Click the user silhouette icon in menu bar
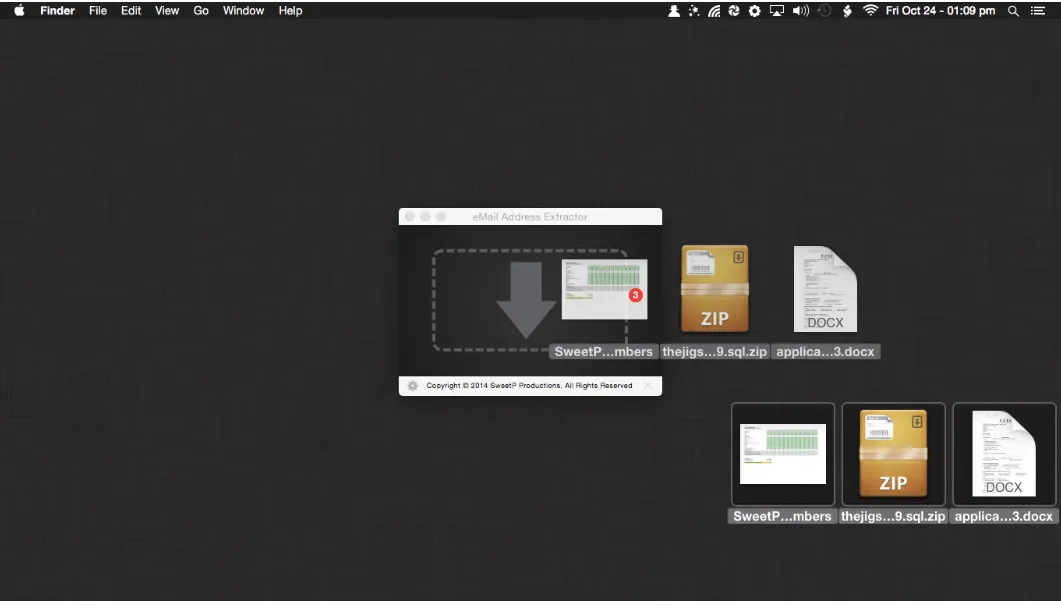Screen dimensions: 1061x605 (674, 11)
